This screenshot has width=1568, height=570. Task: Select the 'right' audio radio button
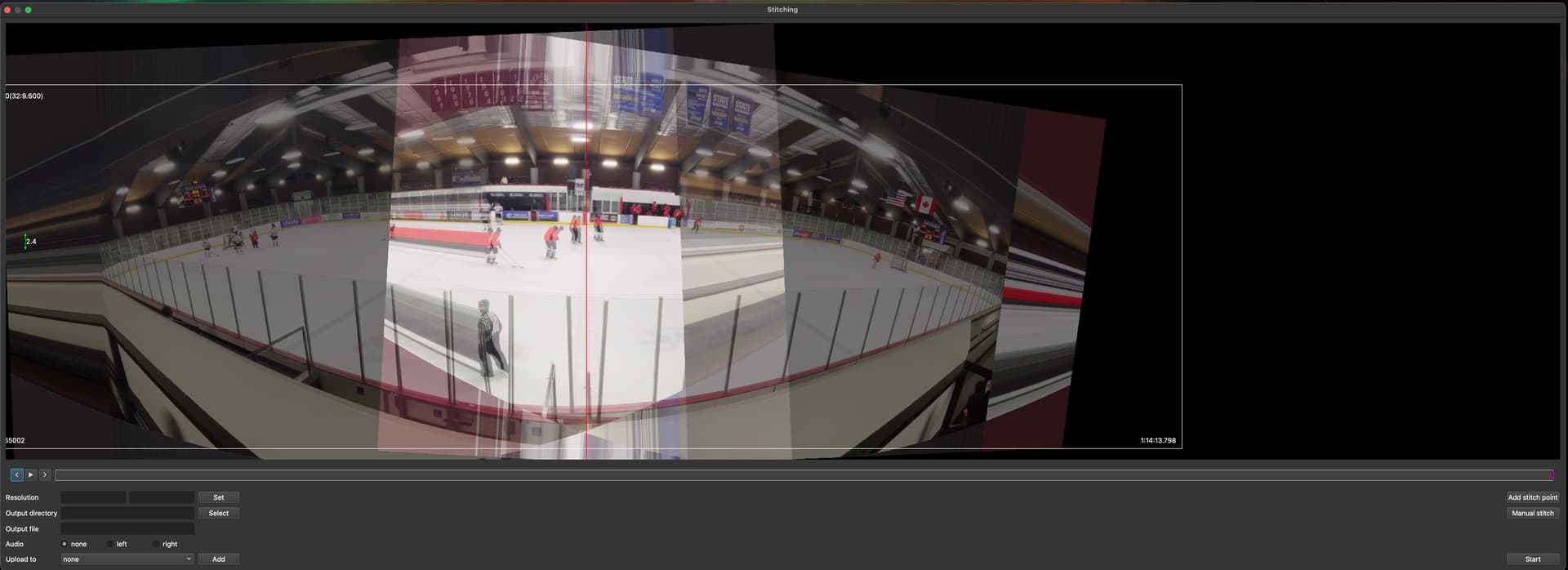[156, 544]
